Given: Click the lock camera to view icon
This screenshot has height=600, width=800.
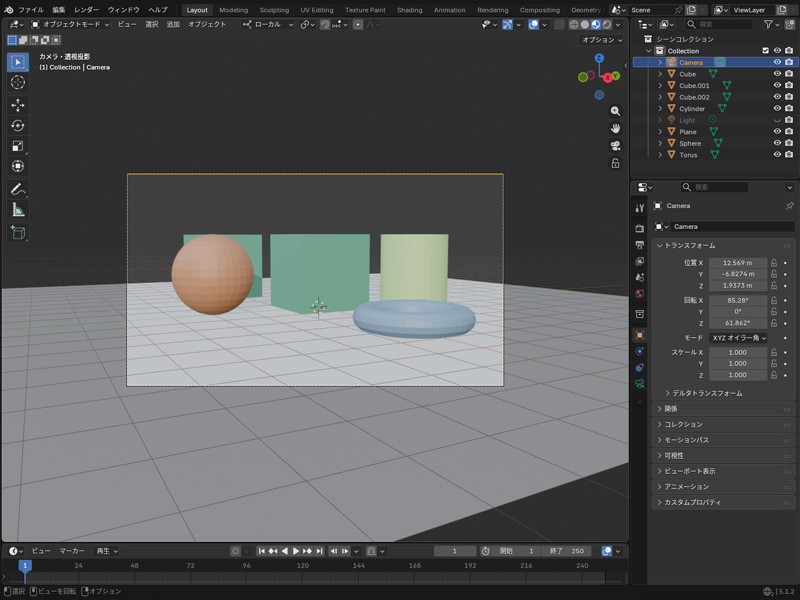Looking at the screenshot, I should (615, 163).
